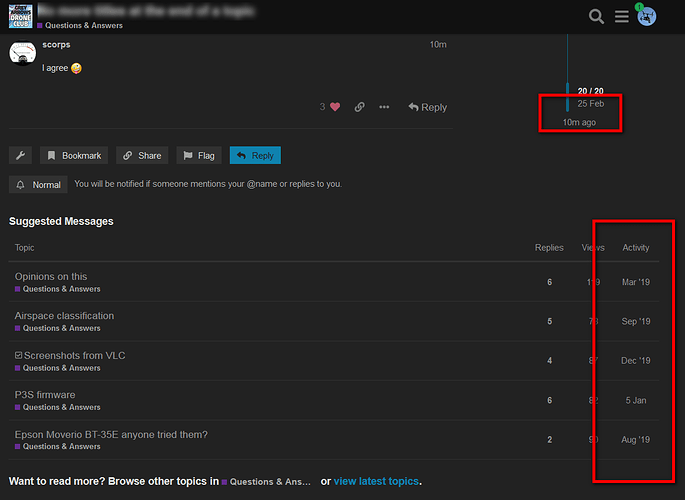Like the post with the heart icon
The image size is (685, 500).
[x=335, y=107]
